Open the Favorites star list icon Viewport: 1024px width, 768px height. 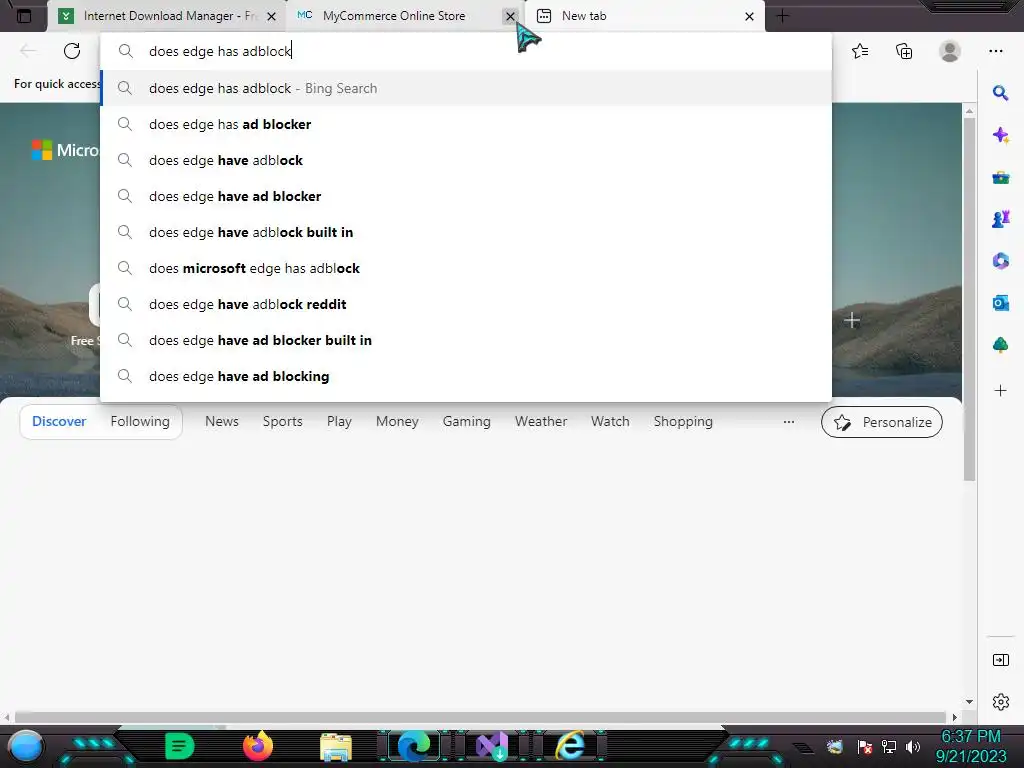tap(860, 51)
